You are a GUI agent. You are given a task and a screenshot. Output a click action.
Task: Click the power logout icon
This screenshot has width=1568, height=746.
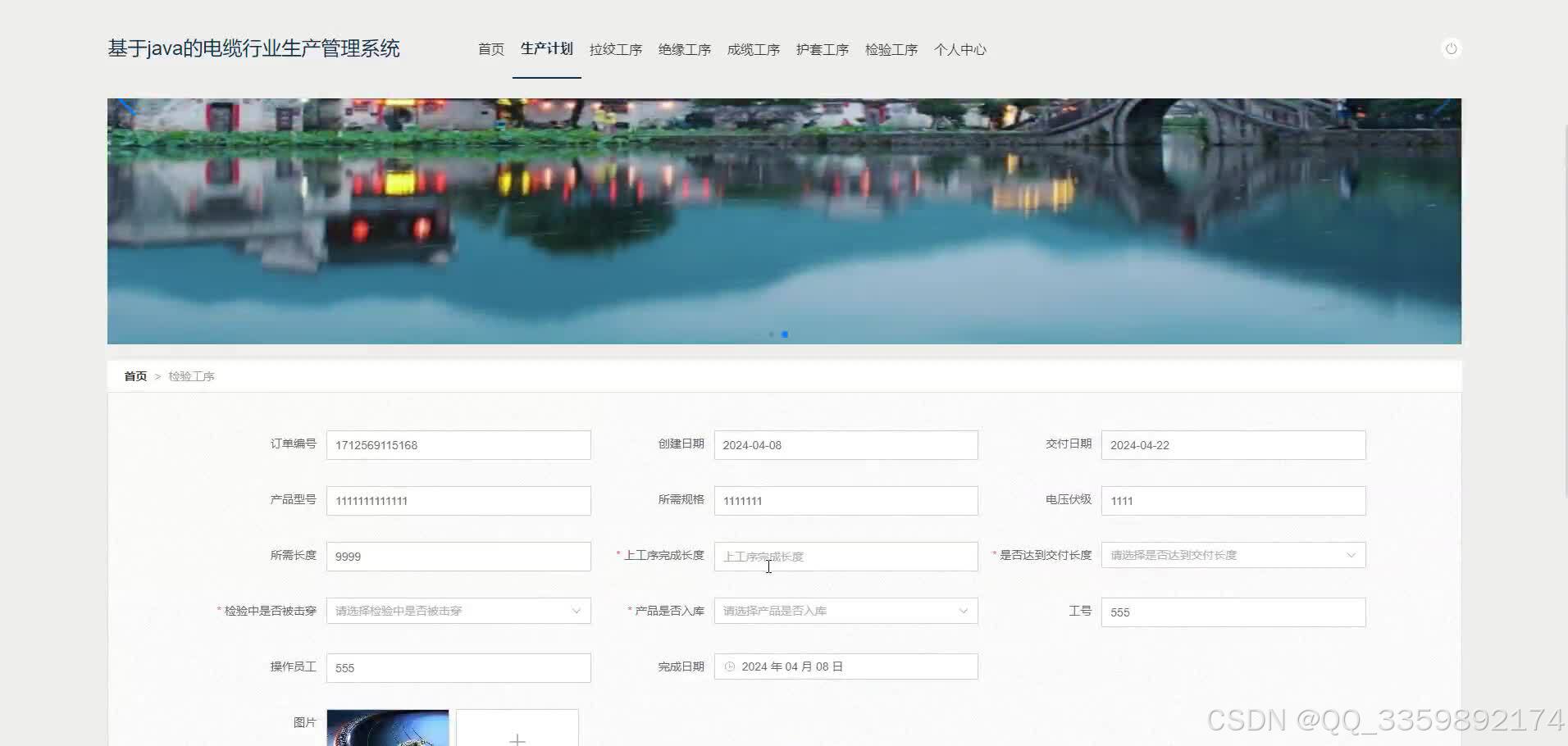1451,49
